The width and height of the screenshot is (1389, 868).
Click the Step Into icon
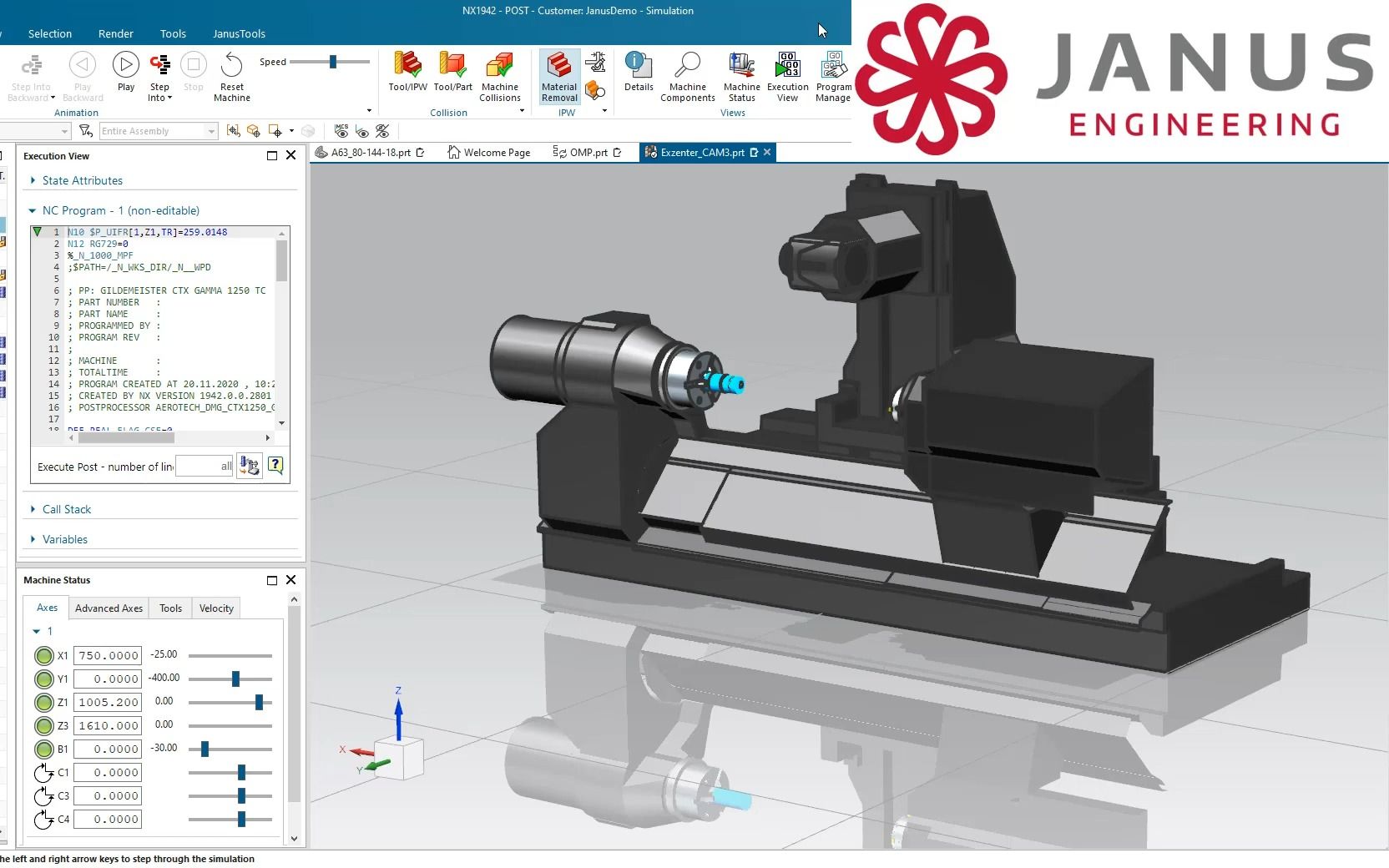point(159,65)
